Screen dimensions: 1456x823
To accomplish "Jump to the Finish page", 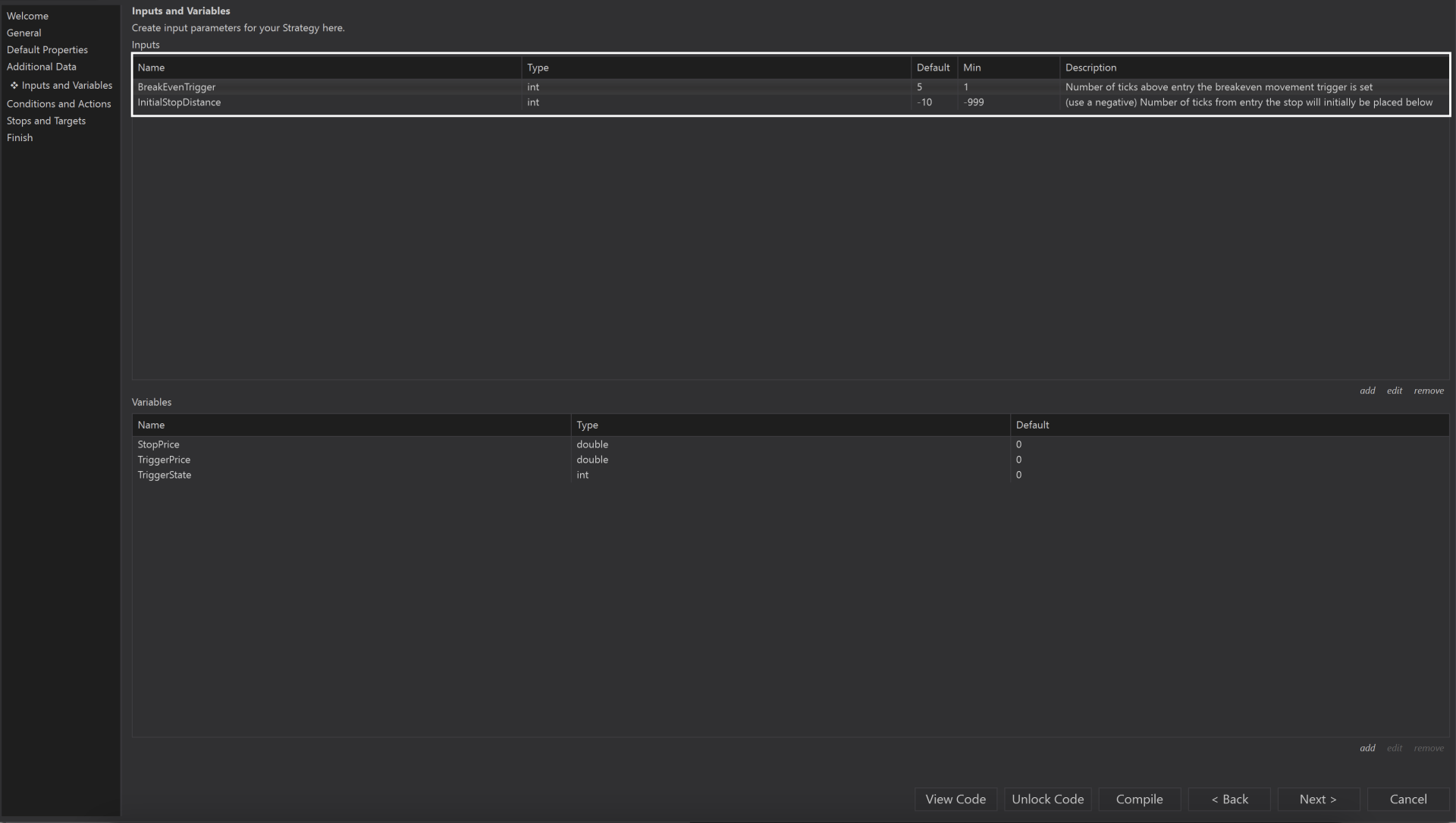I will (20, 137).
